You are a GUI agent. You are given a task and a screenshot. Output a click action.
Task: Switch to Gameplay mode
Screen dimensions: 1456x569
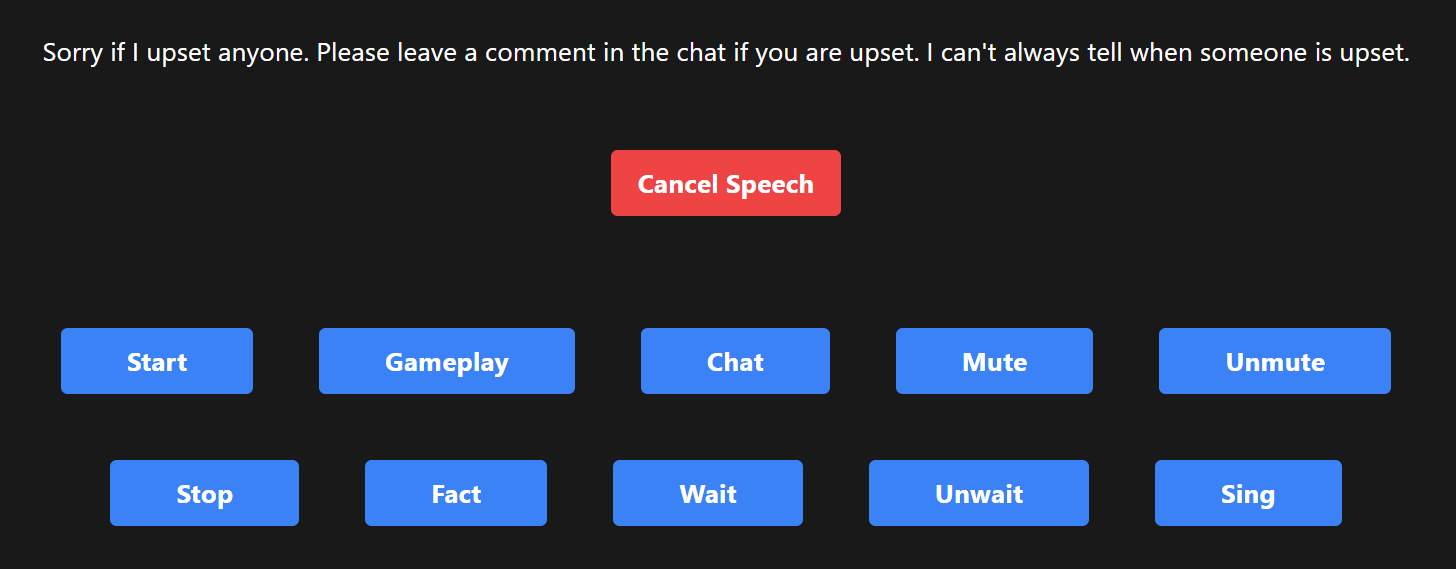pos(446,361)
